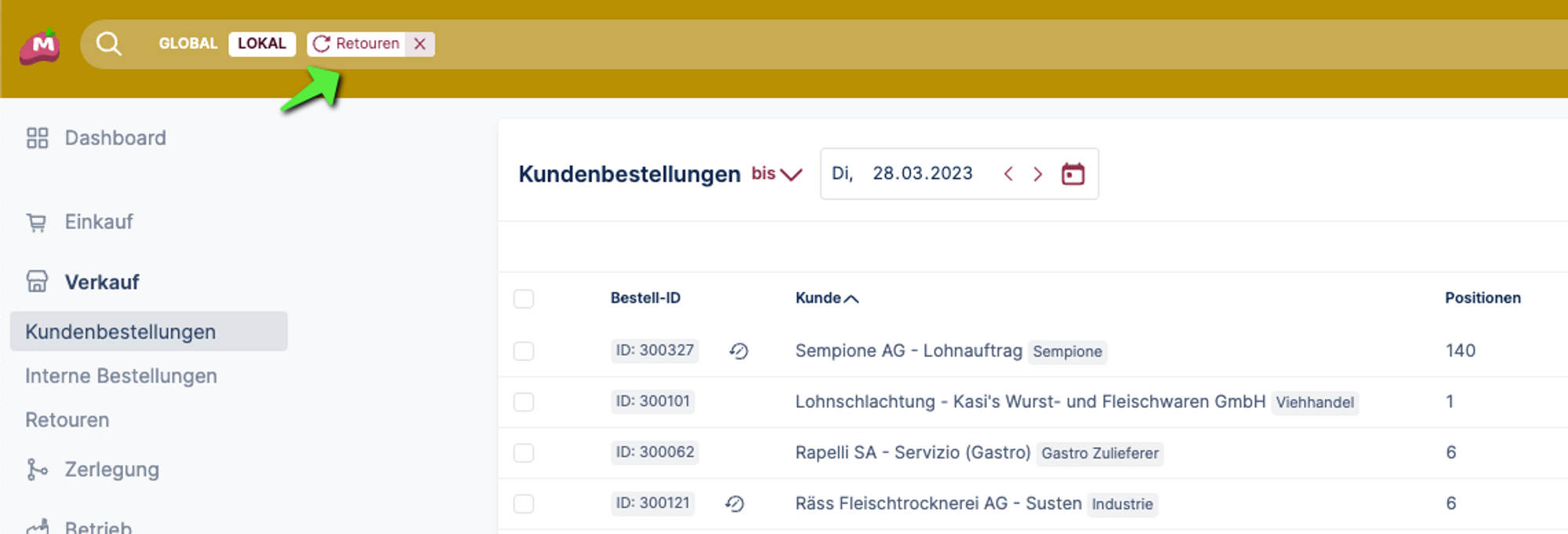Viewport: 1568px width, 534px height.
Task: Click the red M app logo
Action: 40,46
